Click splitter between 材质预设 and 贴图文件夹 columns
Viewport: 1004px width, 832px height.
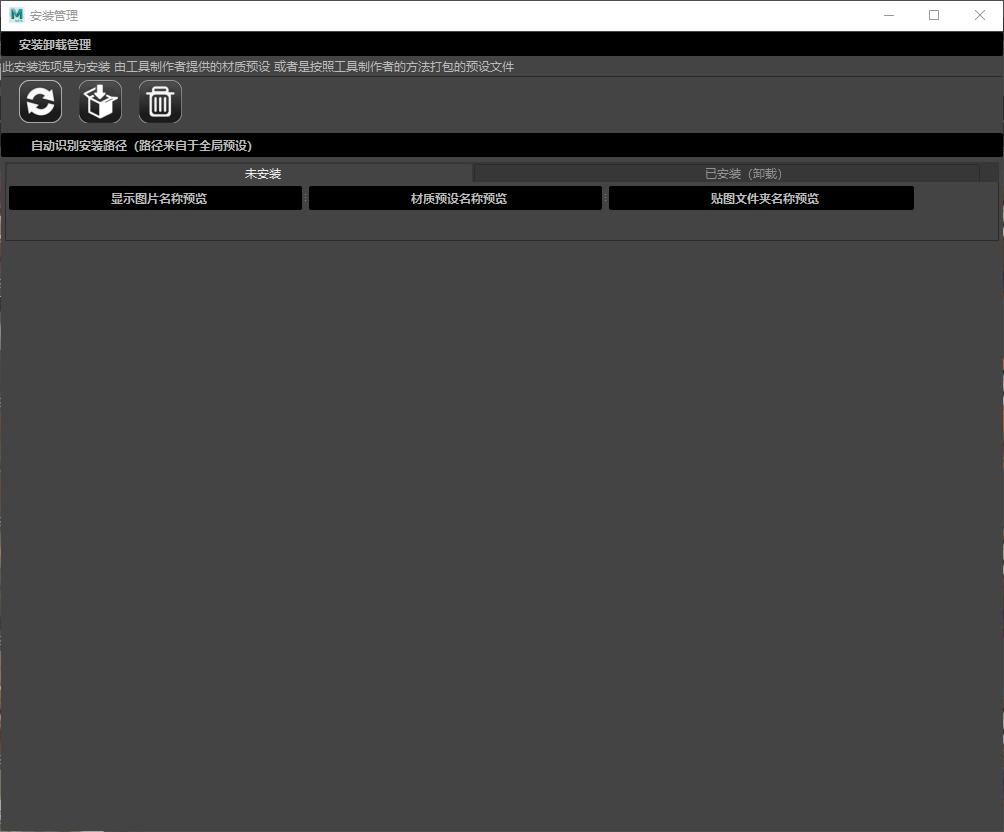(605, 198)
